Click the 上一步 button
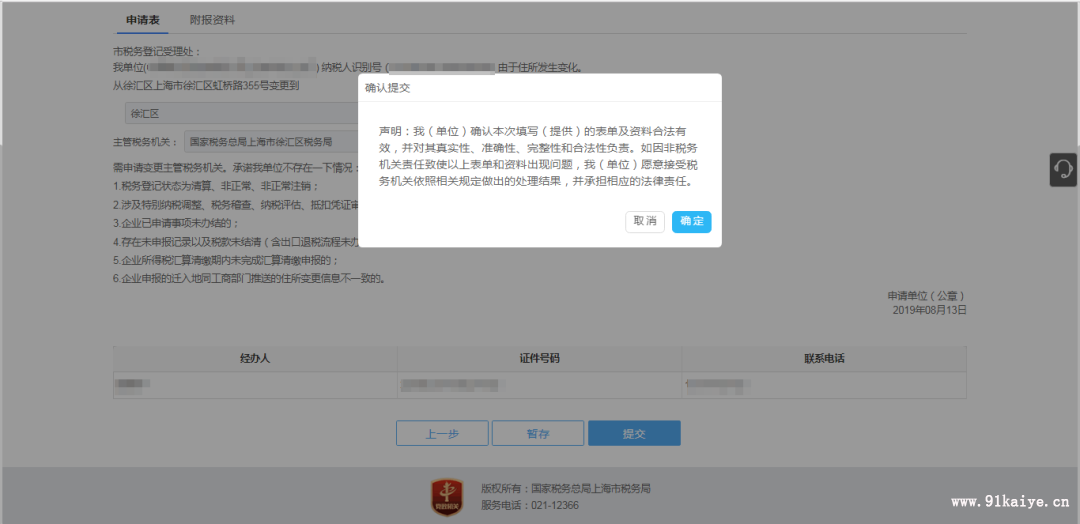This screenshot has width=1080, height=524. coord(442,433)
